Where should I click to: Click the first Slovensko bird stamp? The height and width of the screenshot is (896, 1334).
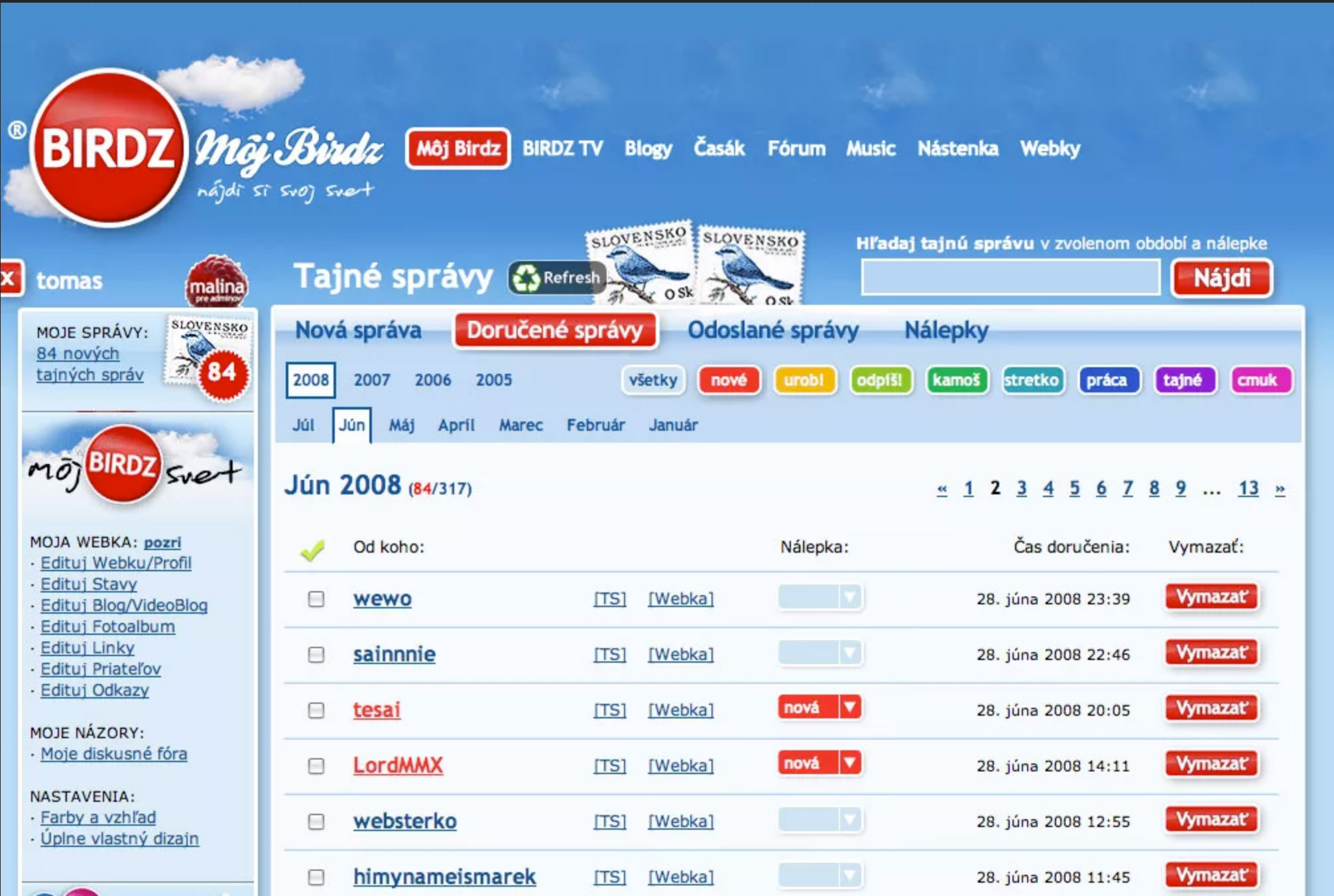[640, 264]
